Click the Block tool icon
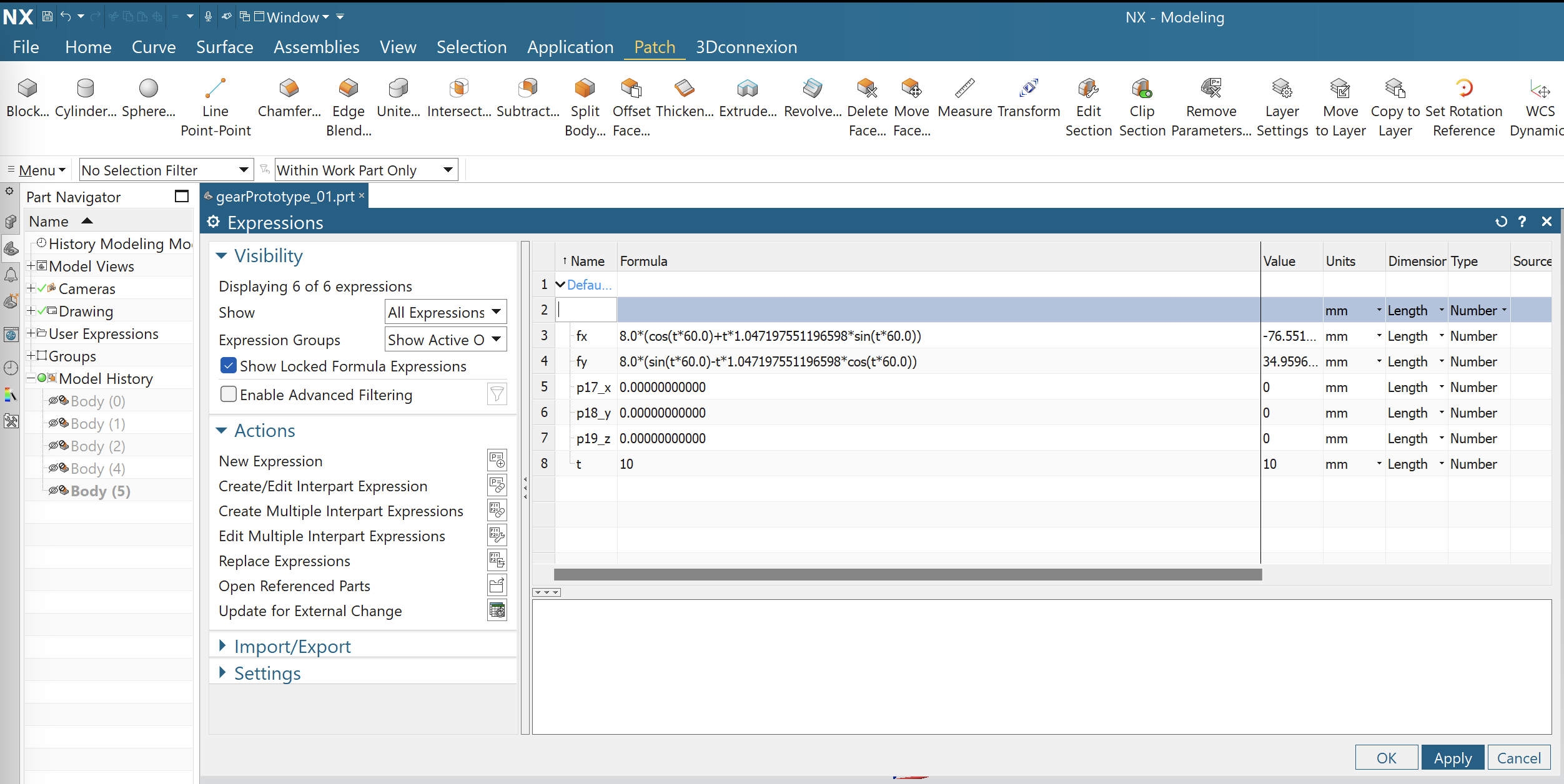This screenshot has height=784, width=1564. coord(27,89)
